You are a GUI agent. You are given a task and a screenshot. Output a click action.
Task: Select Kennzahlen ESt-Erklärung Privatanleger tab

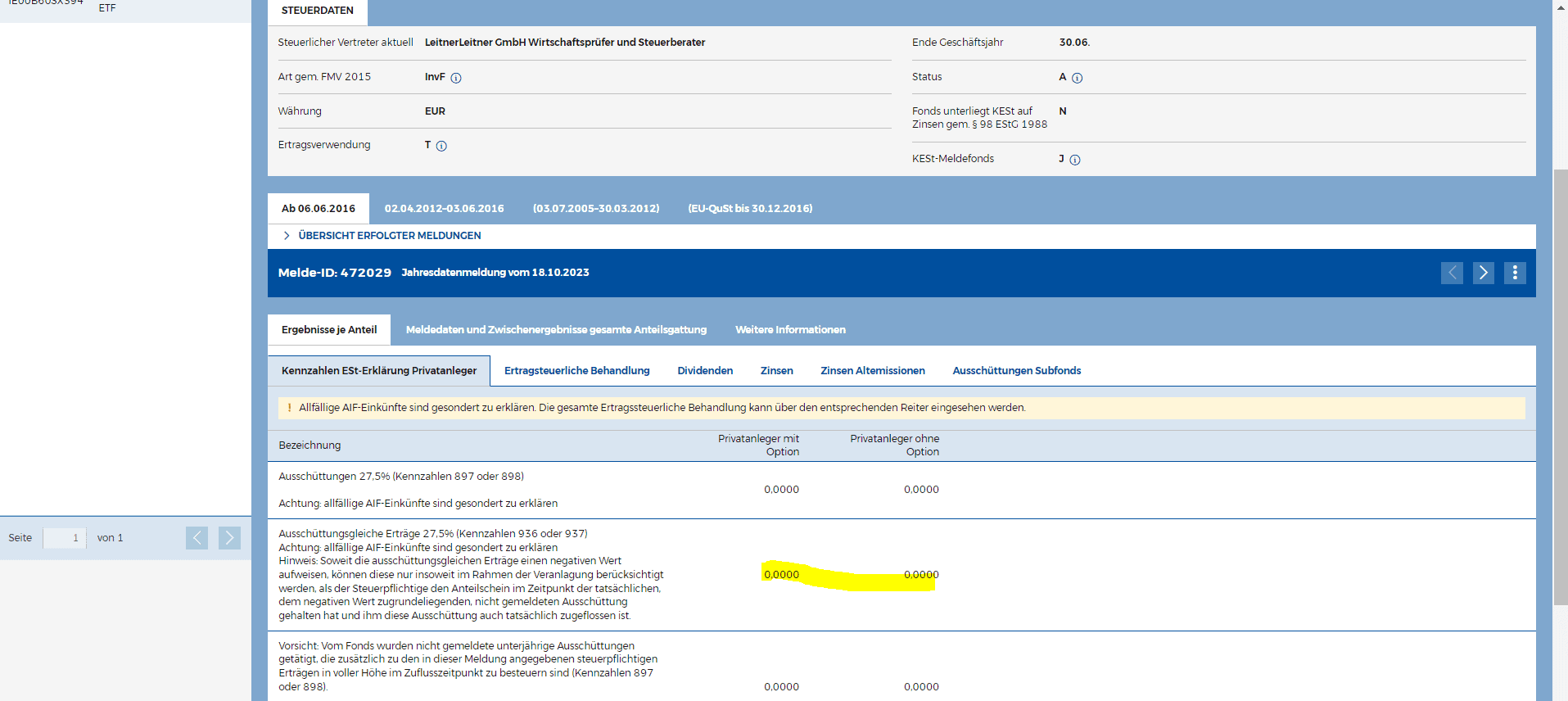click(379, 371)
